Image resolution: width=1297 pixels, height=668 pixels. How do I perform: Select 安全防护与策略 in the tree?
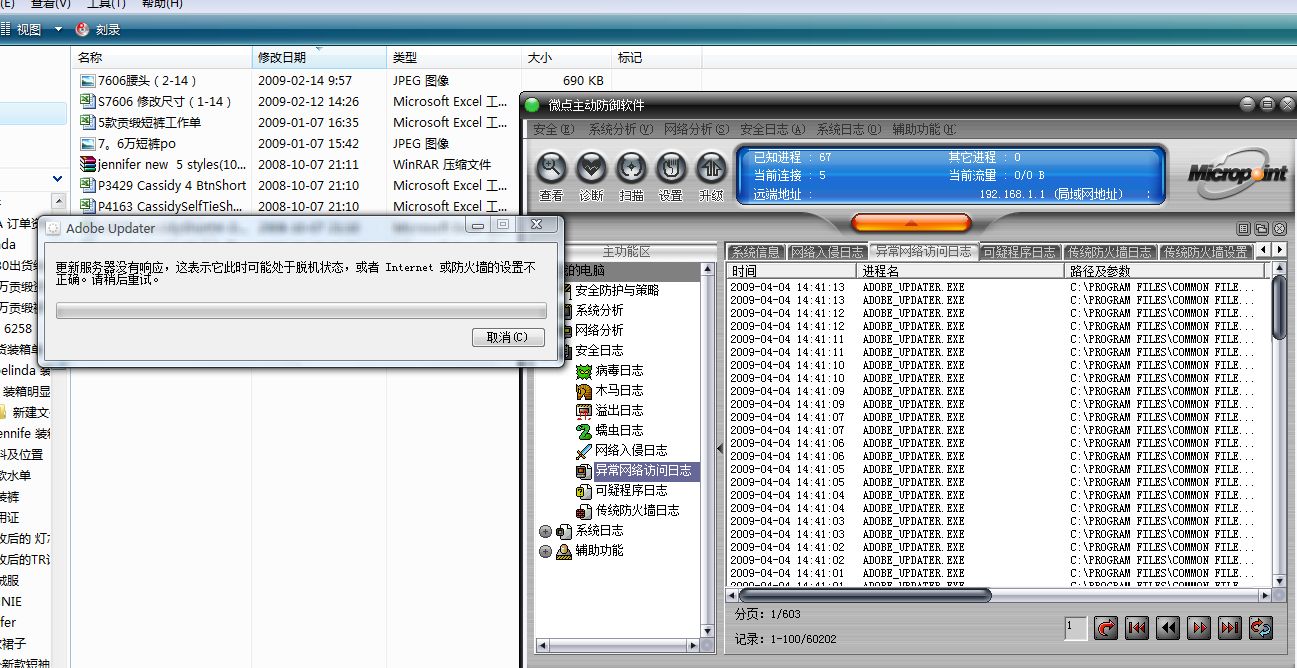617,290
